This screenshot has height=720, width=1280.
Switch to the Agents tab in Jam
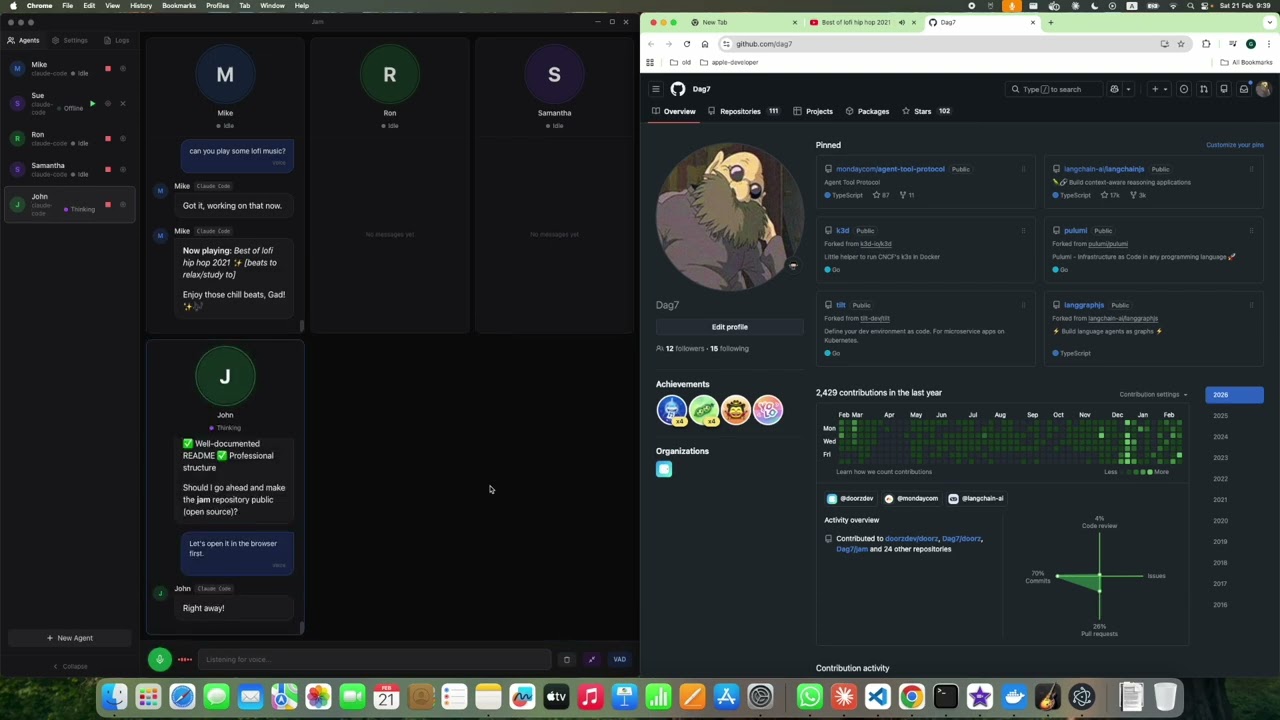tap(23, 40)
